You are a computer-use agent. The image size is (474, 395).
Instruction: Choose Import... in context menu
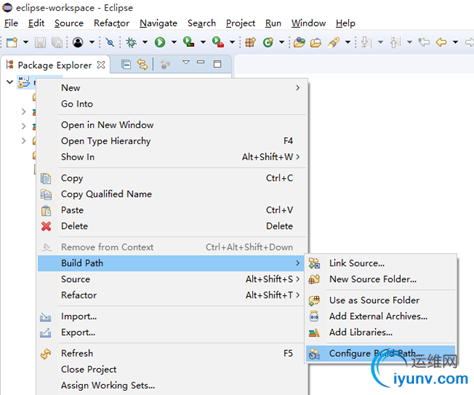pos(172,316)
